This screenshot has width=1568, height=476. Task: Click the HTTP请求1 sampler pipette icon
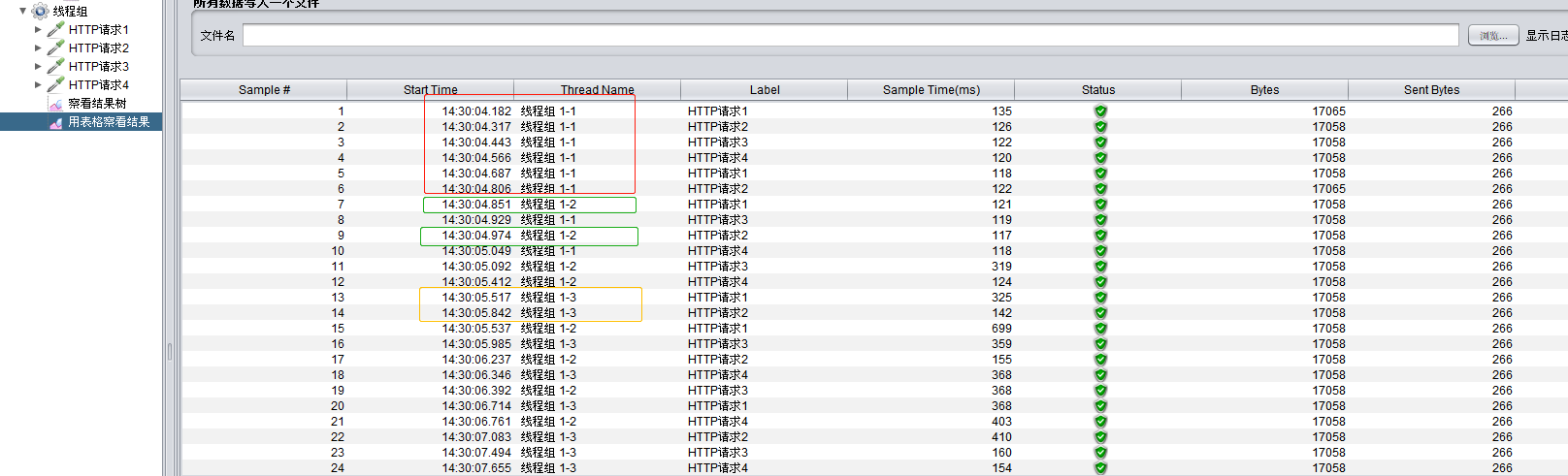click(x=55, y=30)
